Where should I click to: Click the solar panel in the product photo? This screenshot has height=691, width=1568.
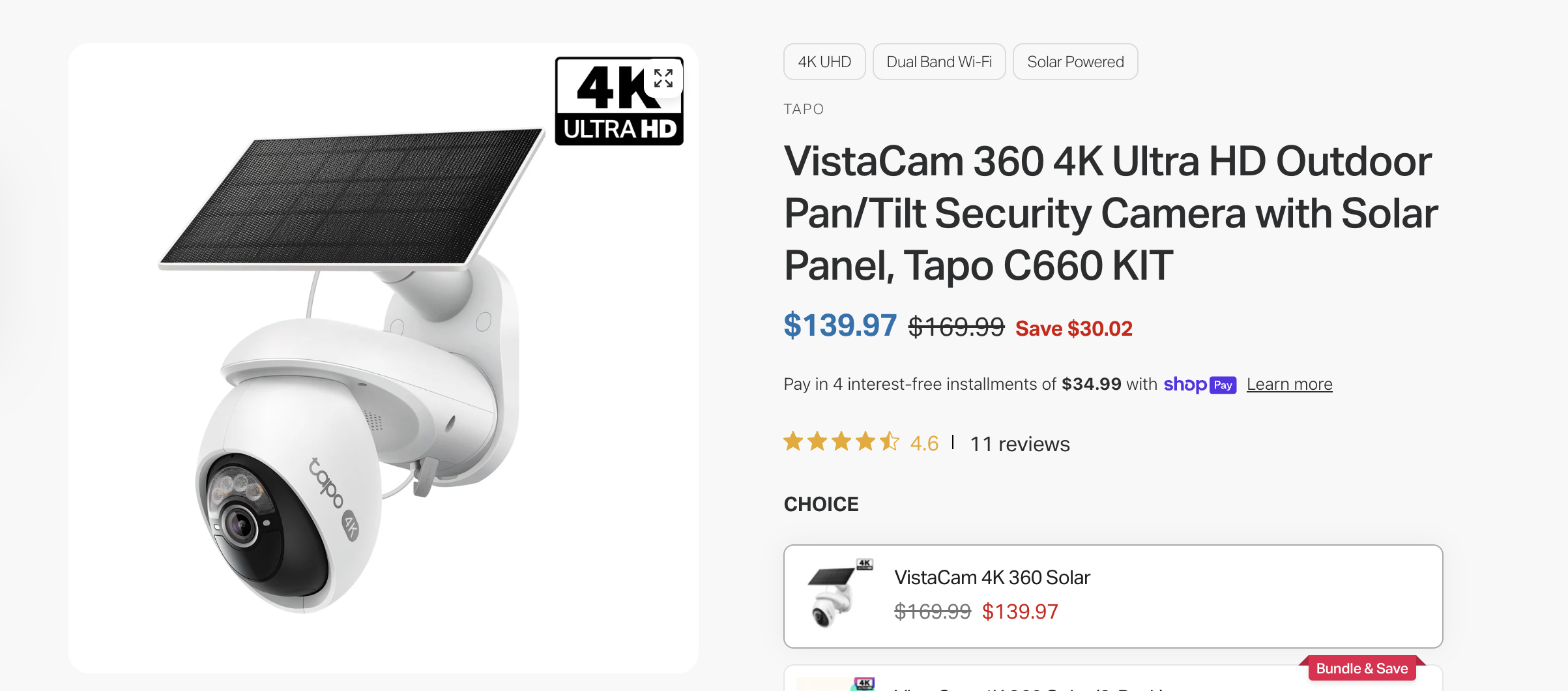pyautogui.click(x=352, y=199)
